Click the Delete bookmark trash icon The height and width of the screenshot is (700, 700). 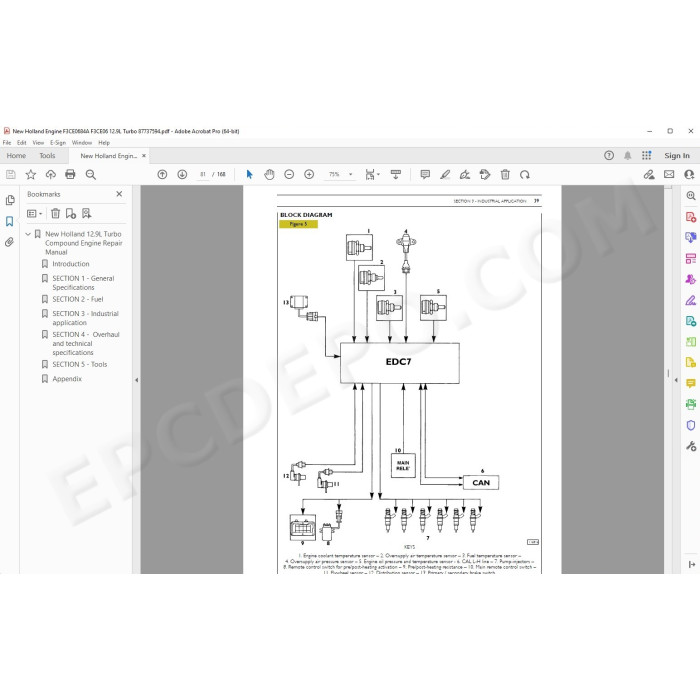pos(55,213)
